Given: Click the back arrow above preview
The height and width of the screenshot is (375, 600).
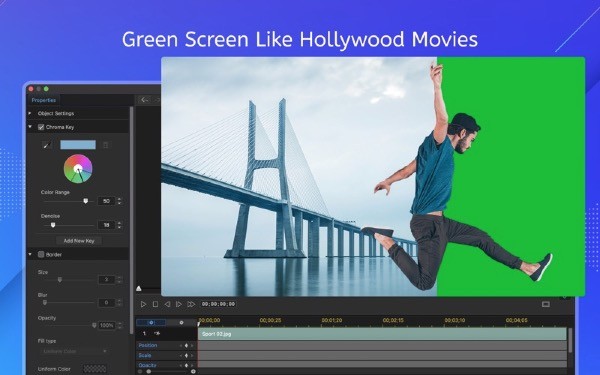Looking at the screenshot, I should coord(144,100).
